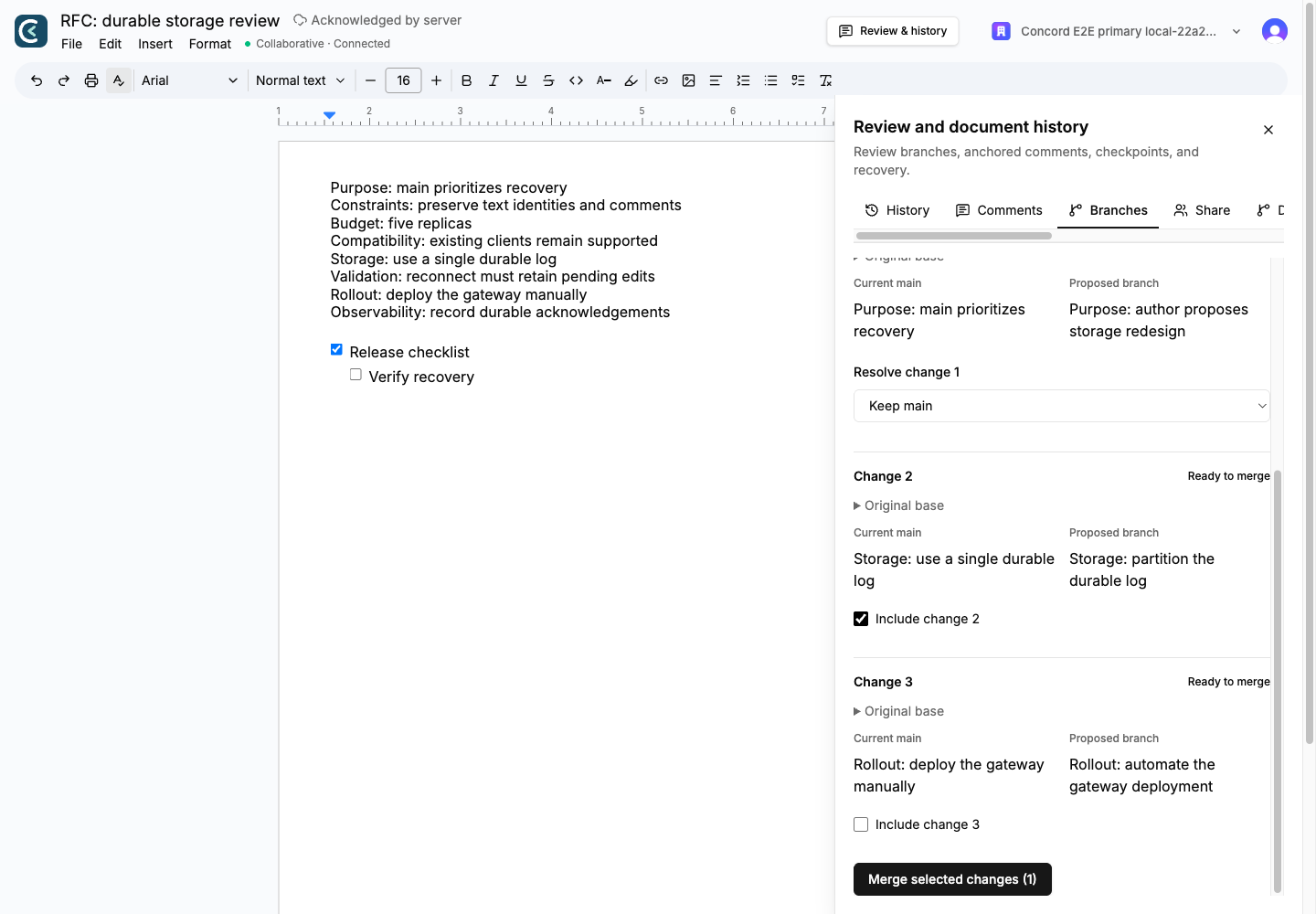1316x914 pixels.
Task: Format selection as inline code
Action: click(576, 80)
